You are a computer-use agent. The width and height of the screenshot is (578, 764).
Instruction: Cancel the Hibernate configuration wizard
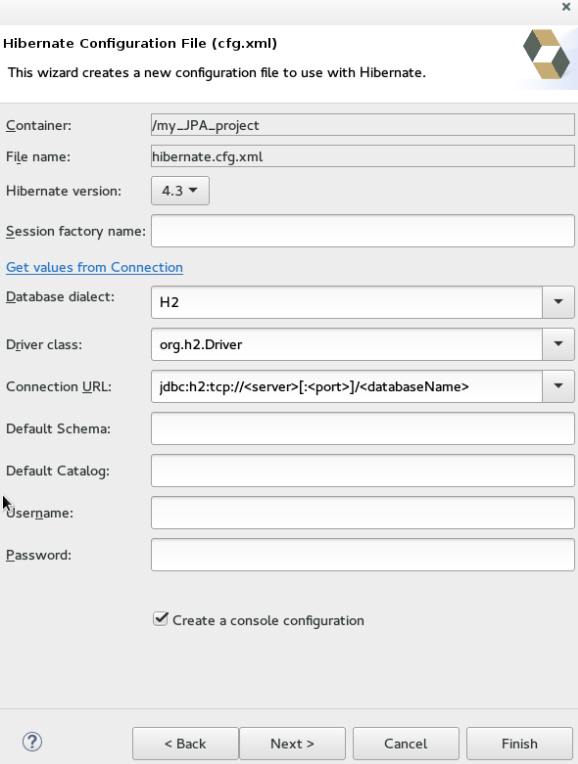click(406, 744)
